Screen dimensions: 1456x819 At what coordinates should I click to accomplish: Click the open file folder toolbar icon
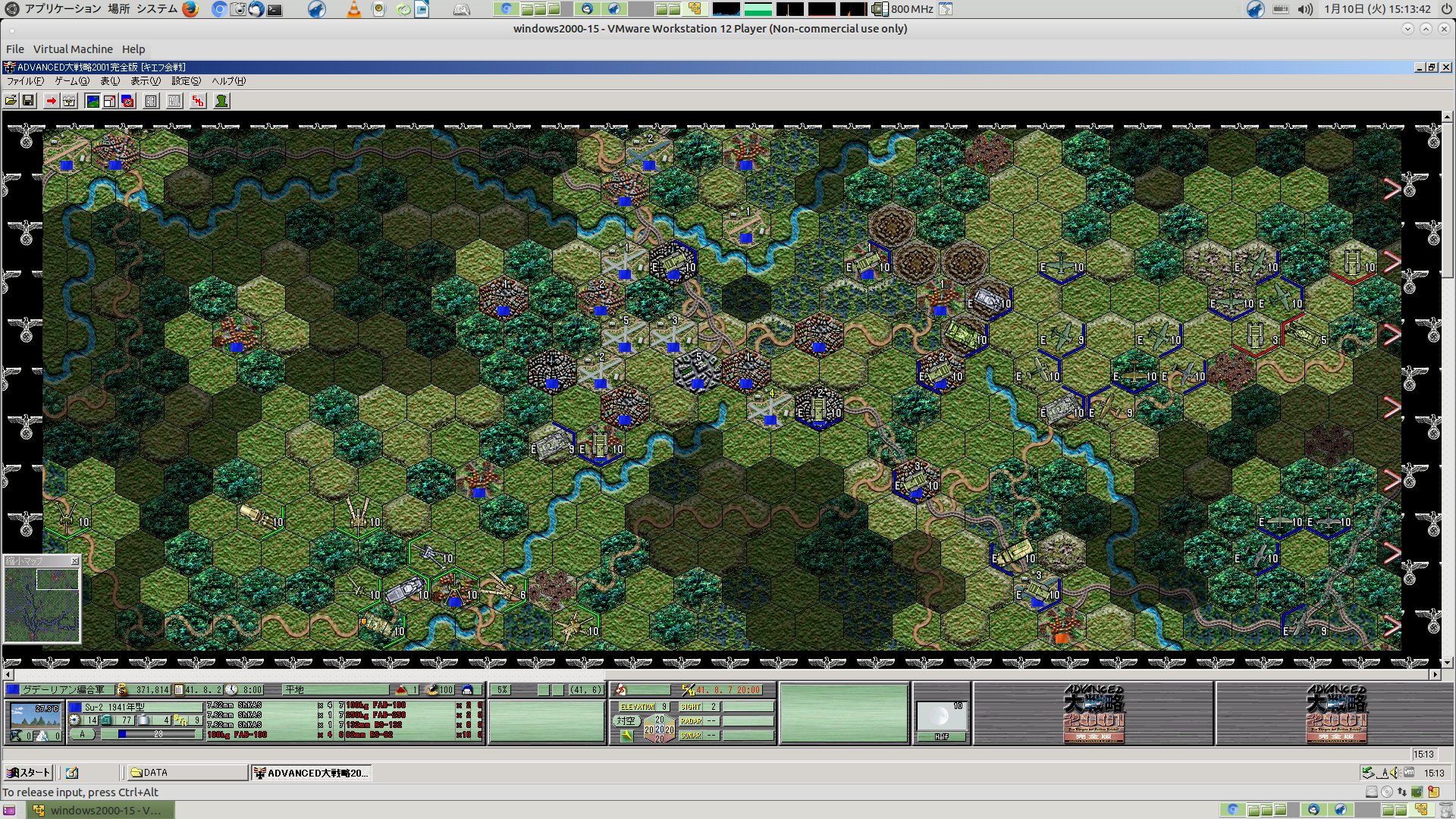[11, 101]
